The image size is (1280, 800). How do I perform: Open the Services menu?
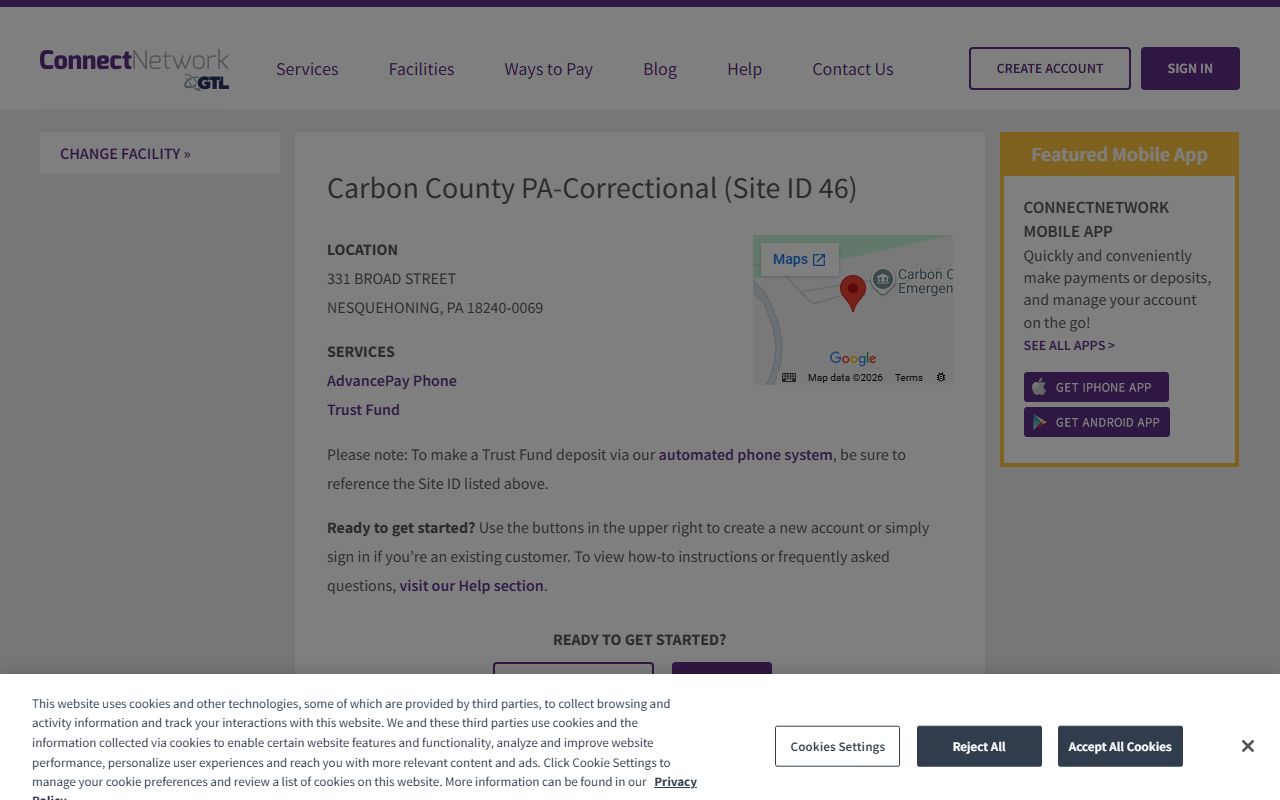pyautogui.click(x=307, y=69)
